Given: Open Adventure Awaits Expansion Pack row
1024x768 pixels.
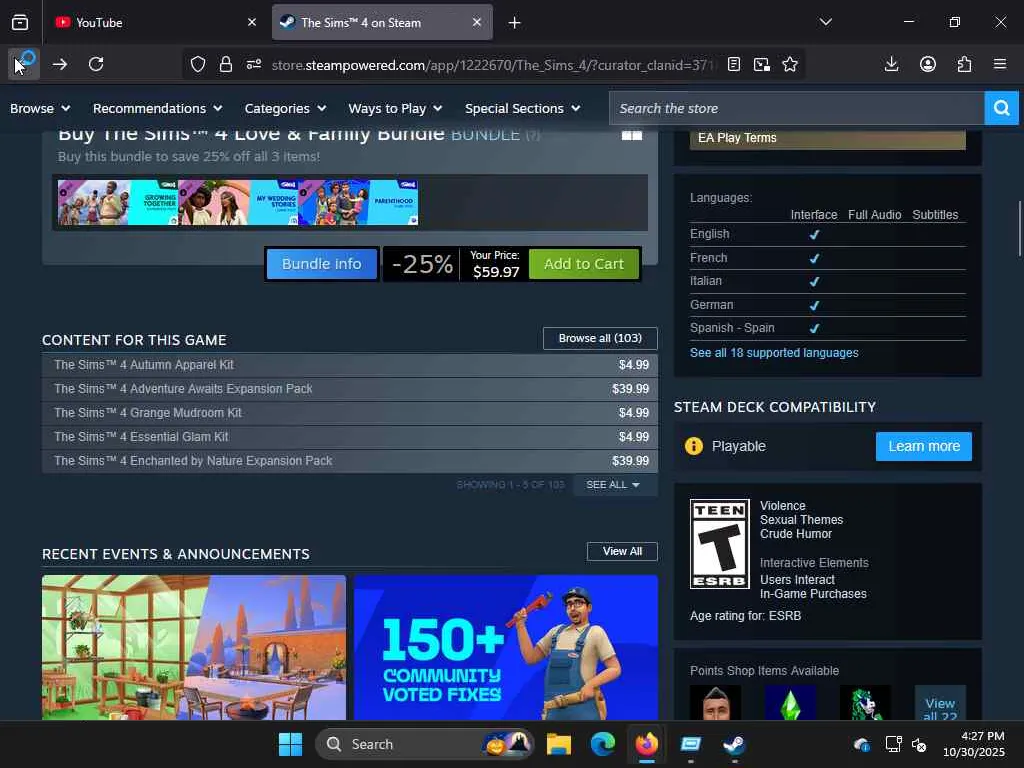Looking at the screenshot, I should tap(350, 389).
